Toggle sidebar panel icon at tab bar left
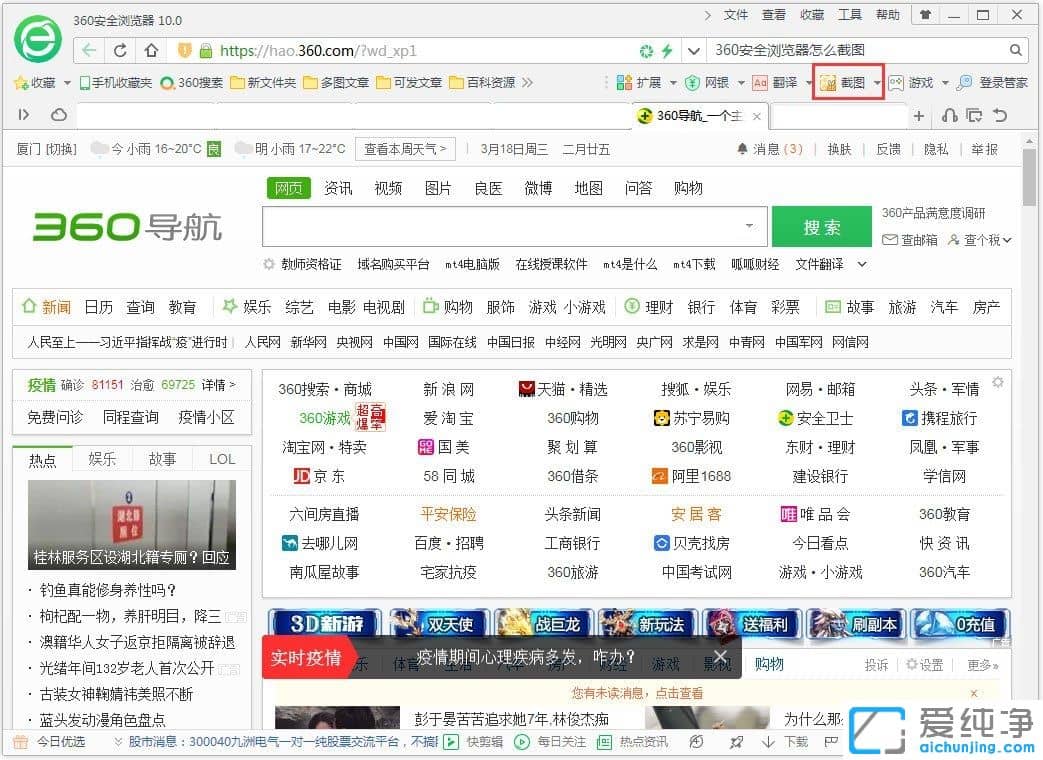This screenshot has width=1043, height=760. (24, 115)
